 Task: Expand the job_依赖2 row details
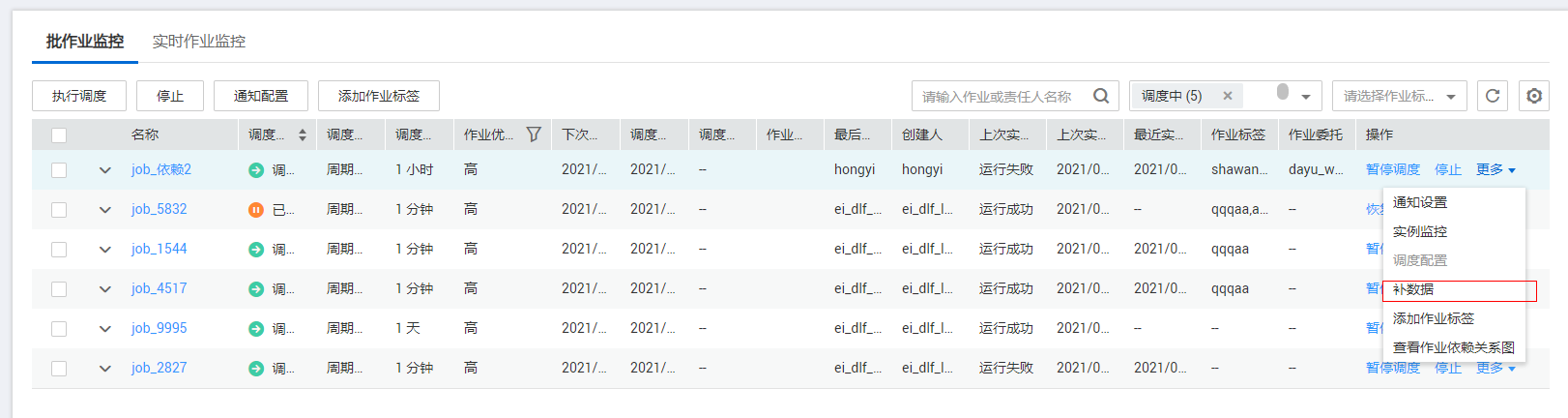[x=104, y=170]
